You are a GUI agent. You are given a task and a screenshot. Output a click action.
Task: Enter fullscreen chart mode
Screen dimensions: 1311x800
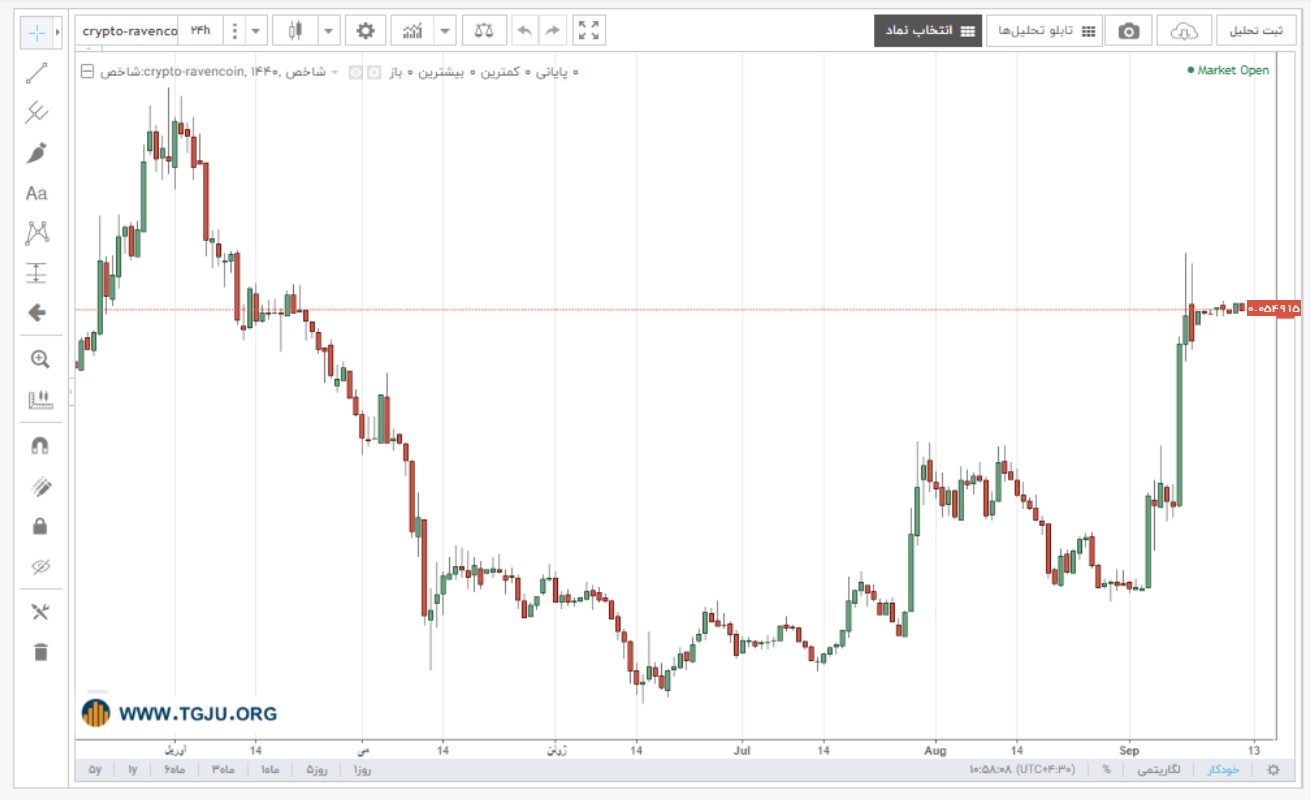(x=590, y=31)
